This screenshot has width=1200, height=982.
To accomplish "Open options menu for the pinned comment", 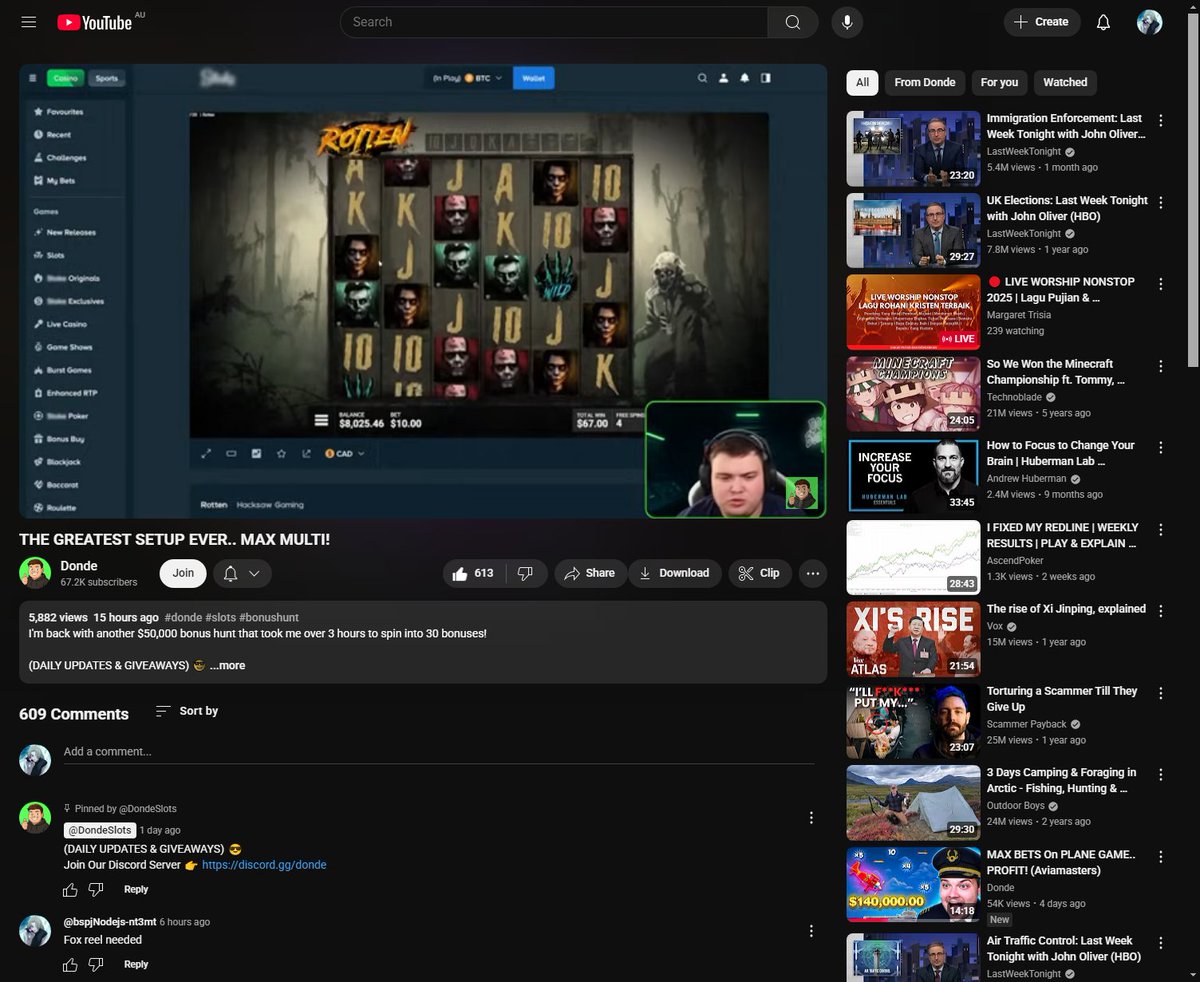I will (811, 817).
